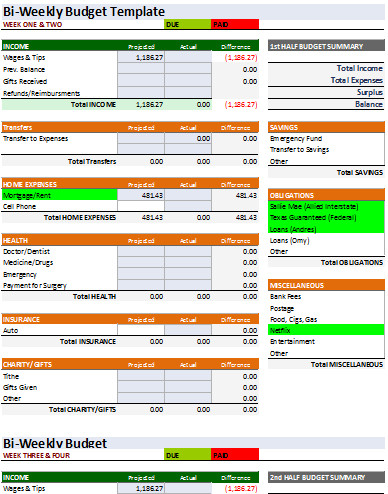Select the Transfer to Savings row
The width and height of the screenshot is (388, 494).
pos(326,150)
